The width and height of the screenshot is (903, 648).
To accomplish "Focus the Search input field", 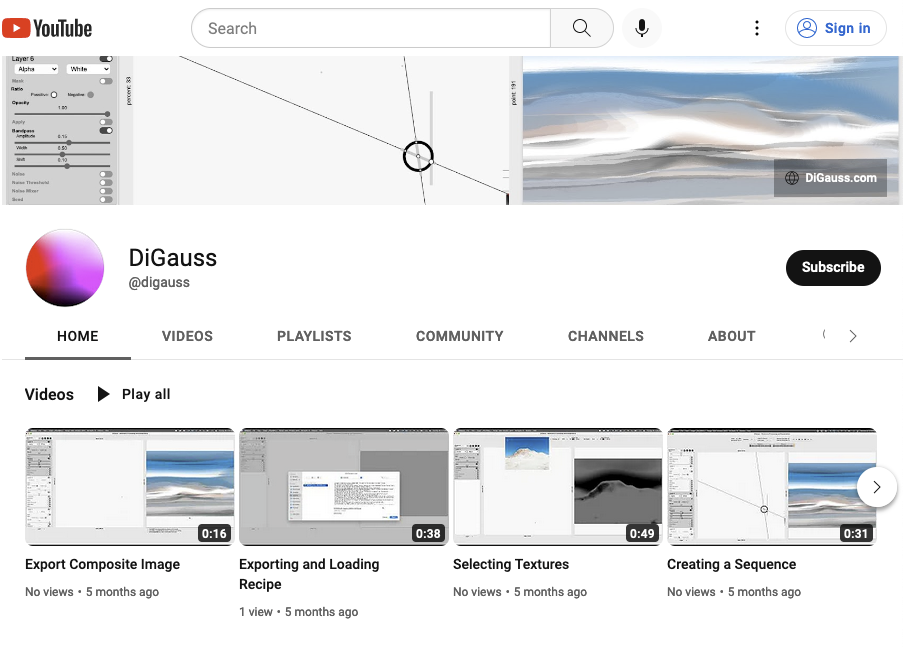I will 371,28.
